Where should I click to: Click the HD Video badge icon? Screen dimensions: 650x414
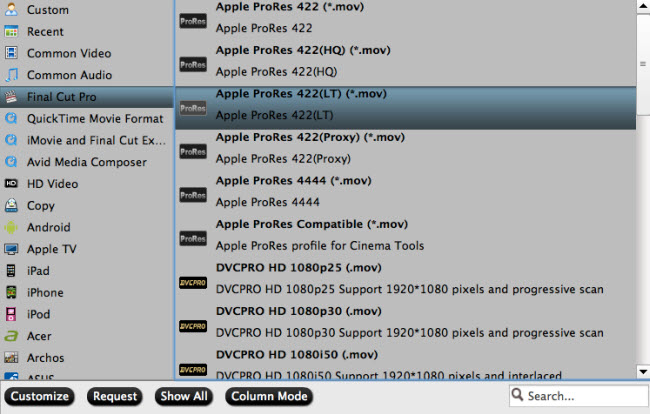(x=11, y=183)
